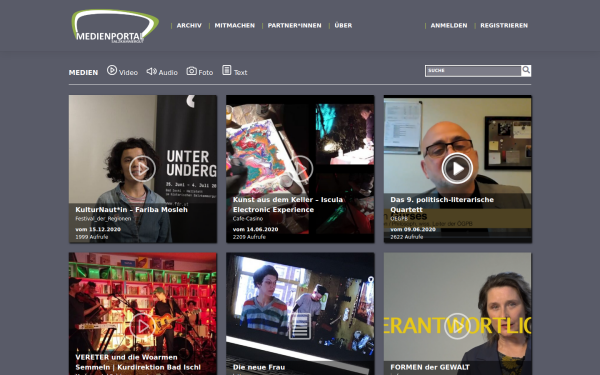Click the magnifying glass search button

(x=526, y=70)
